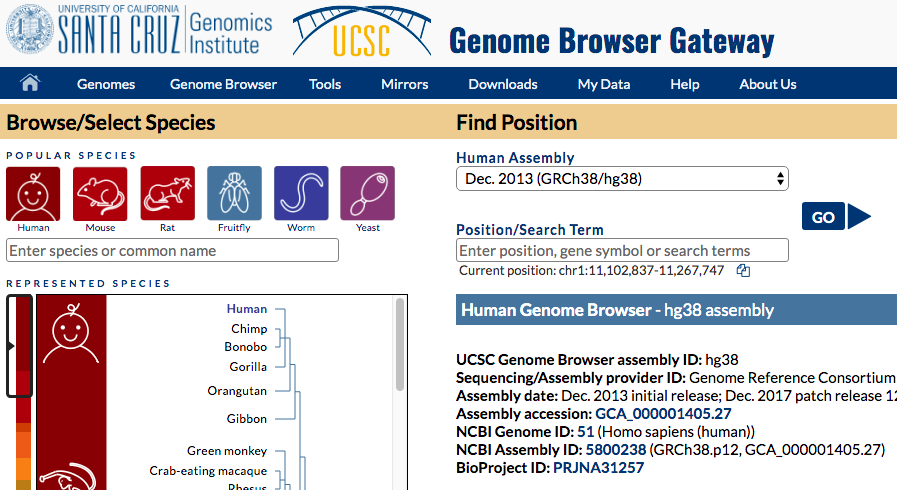This screenshot has height=490, width=897.
Task: Click the species tree scrollbar thumb
Action: point(400,344)
